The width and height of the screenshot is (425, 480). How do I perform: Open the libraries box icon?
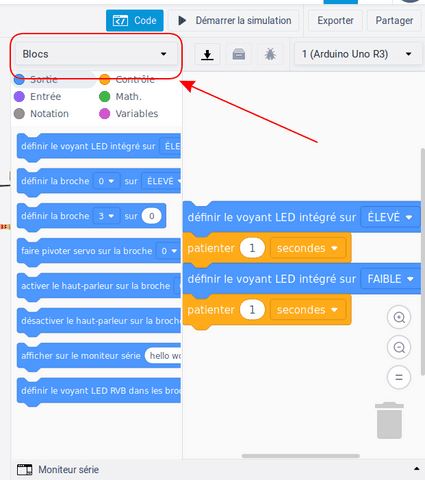pyautogui.click(x=239, y=54)
